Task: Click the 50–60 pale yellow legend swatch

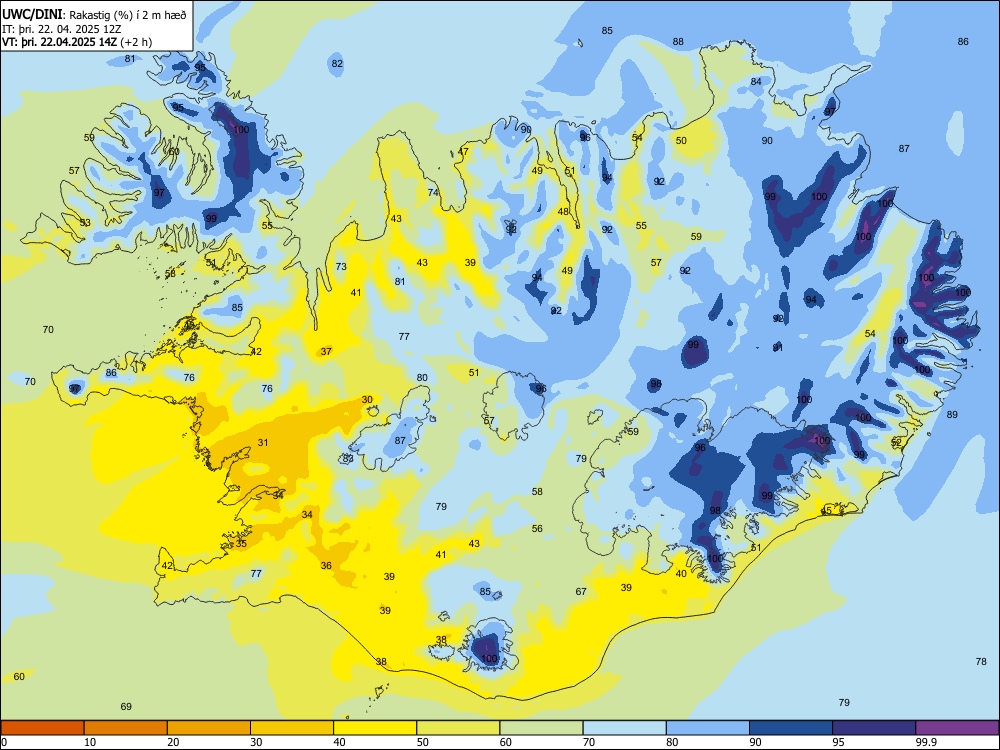Action: pyautogui.click(x=458, y=728)
